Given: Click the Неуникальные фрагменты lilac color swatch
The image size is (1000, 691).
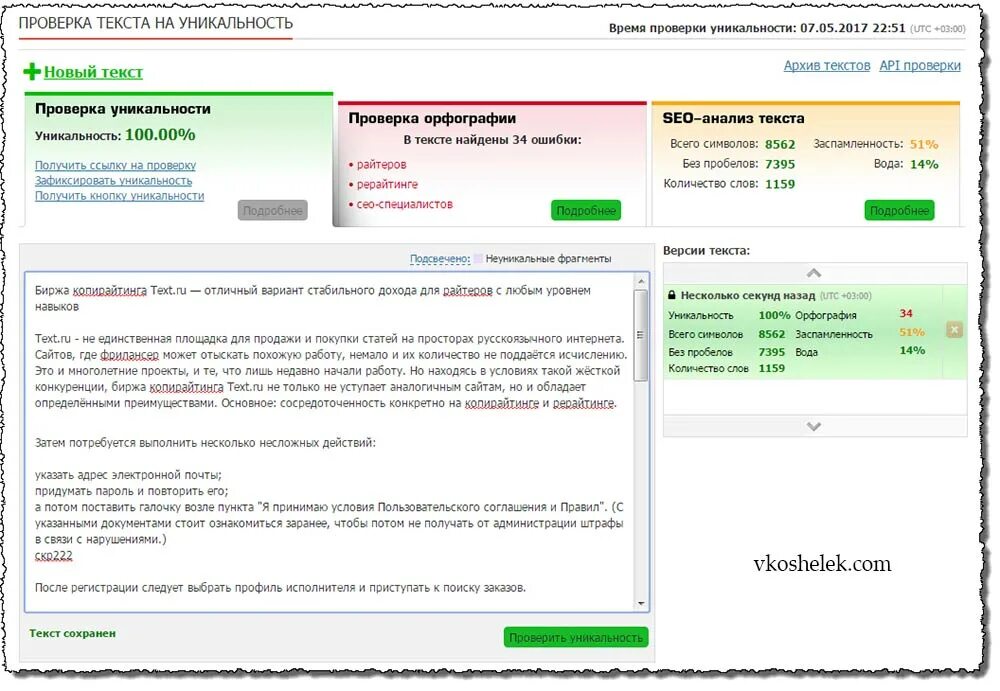Looking at the screenshot, I should 478,258.
